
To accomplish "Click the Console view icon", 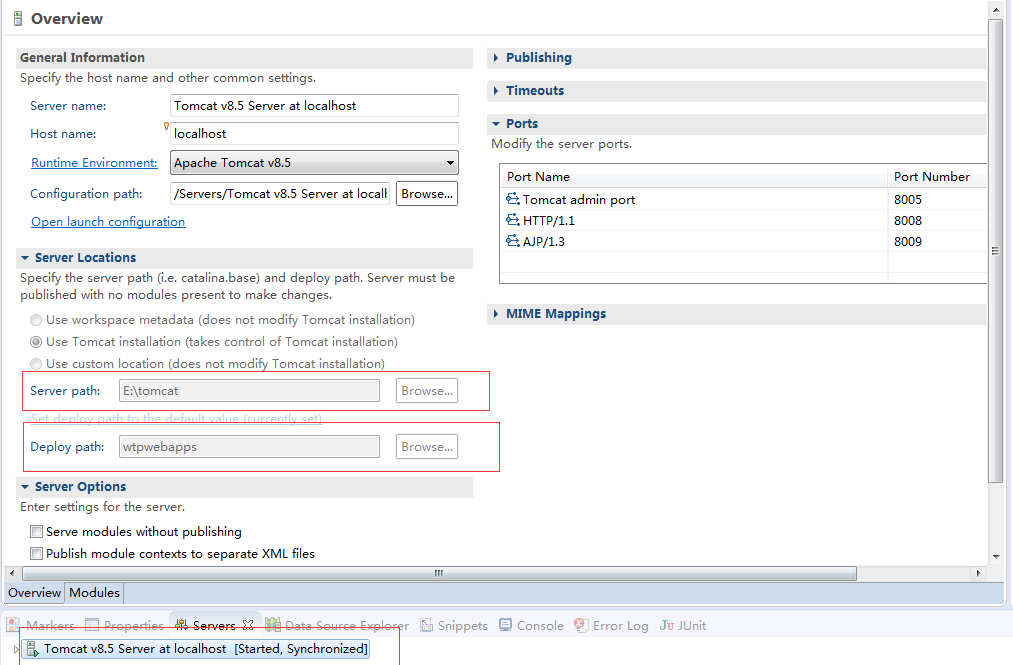I will pos(506,625).
